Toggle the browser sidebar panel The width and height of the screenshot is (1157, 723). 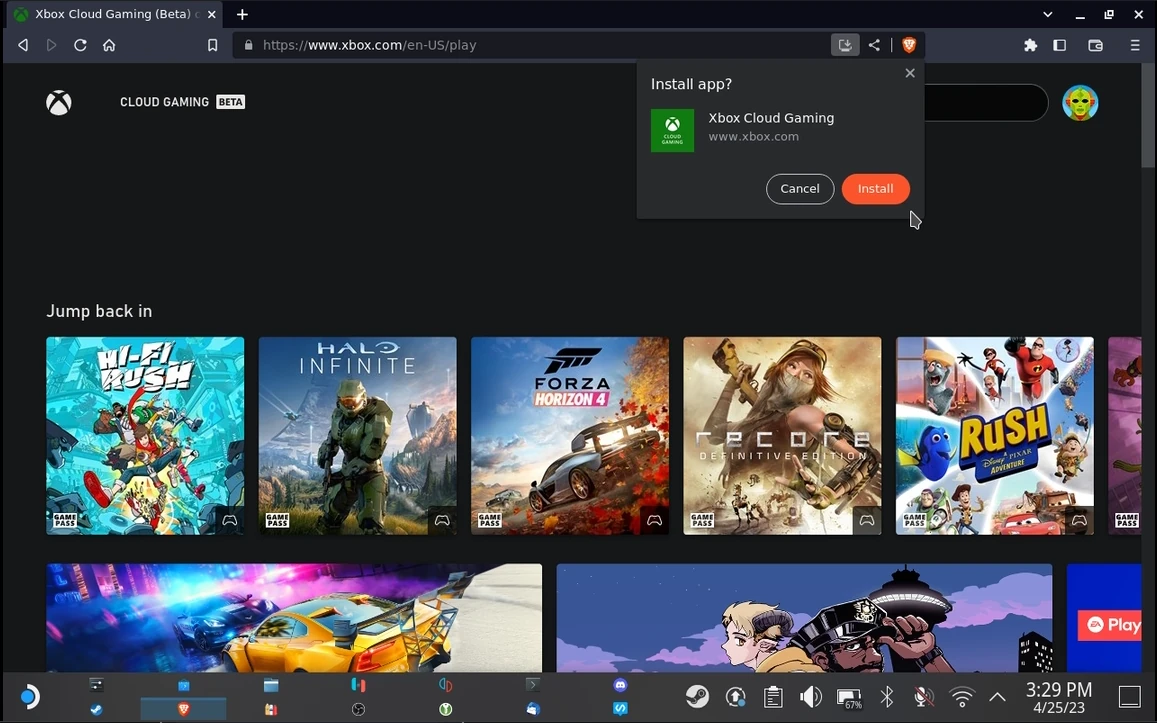point(1060,45)
